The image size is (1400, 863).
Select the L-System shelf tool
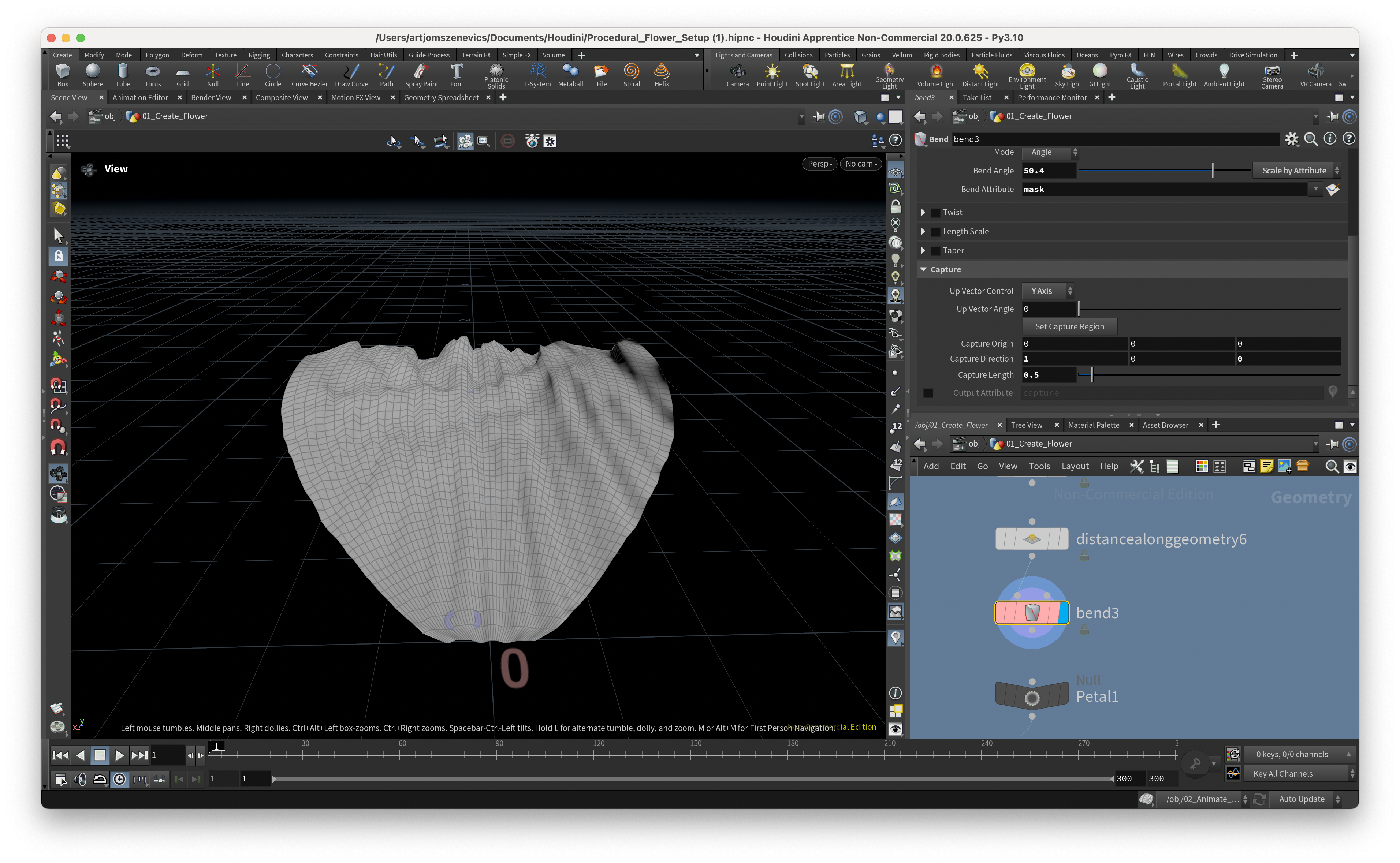pos(537,75)
